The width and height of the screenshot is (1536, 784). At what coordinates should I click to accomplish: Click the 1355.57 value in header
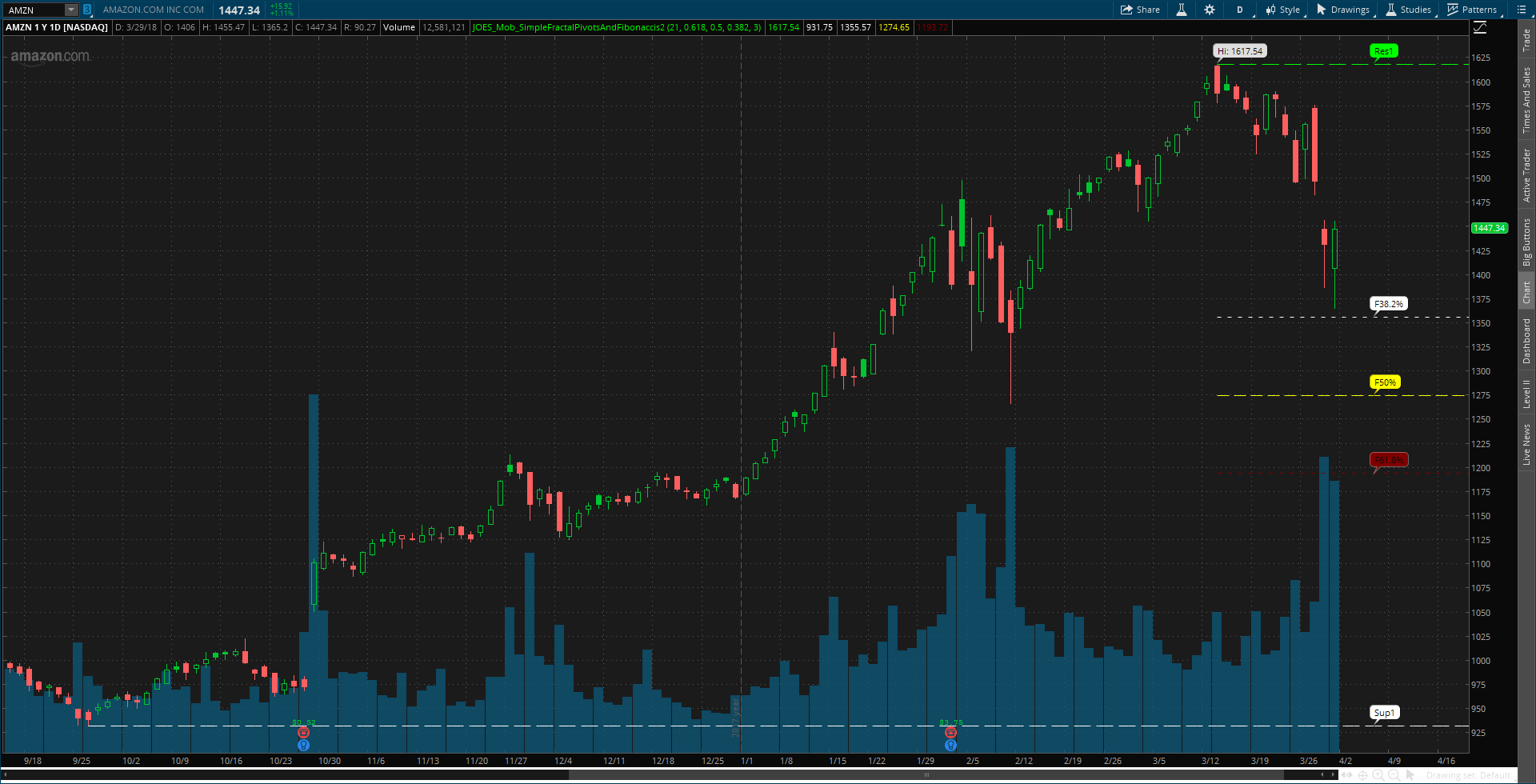855,27
